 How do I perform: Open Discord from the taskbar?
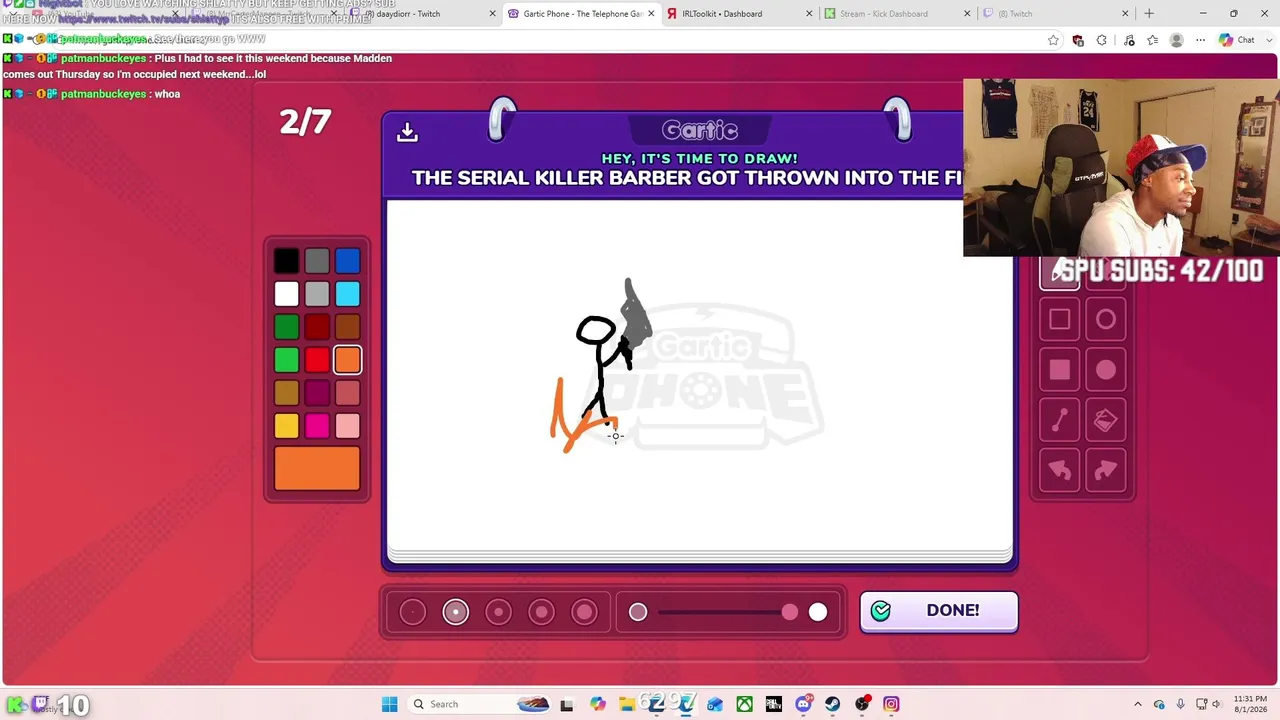click(x=803, y=704)
